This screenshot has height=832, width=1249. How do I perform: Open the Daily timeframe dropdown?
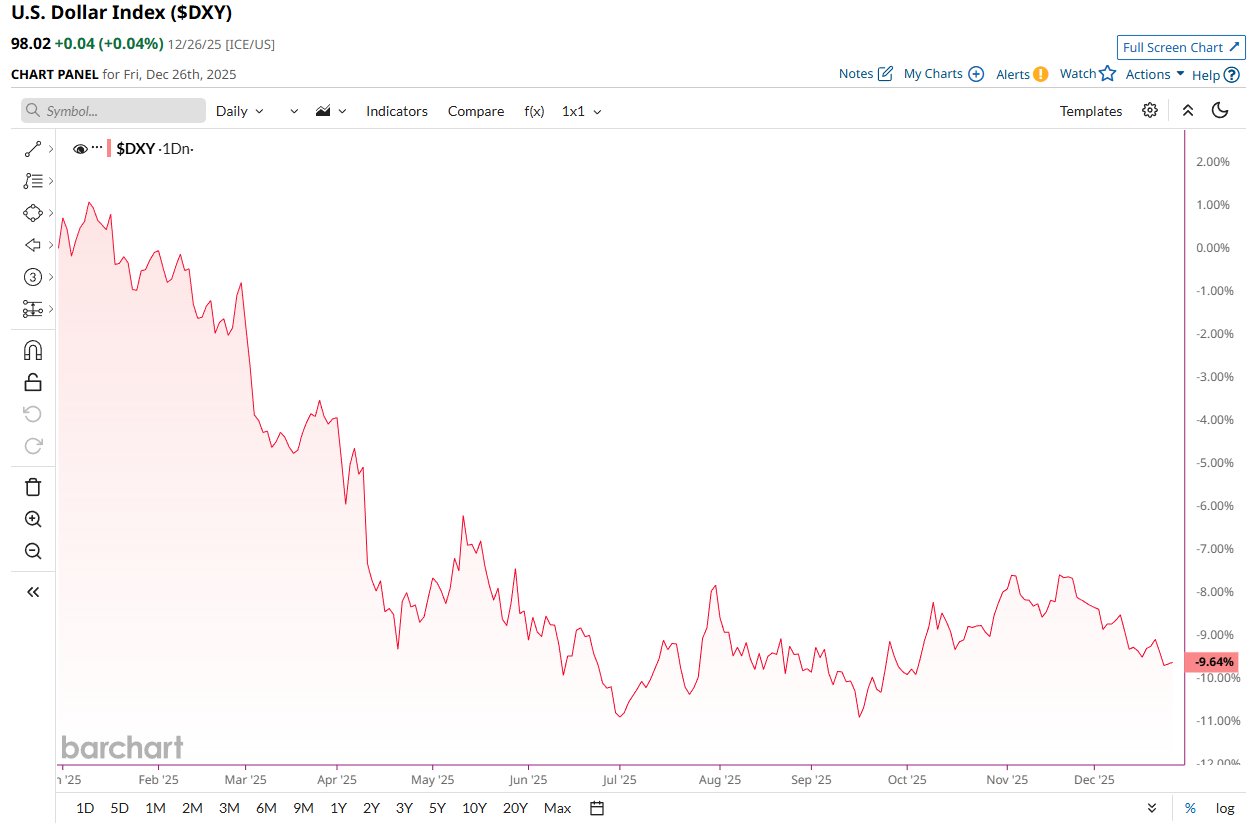[238, 111]
